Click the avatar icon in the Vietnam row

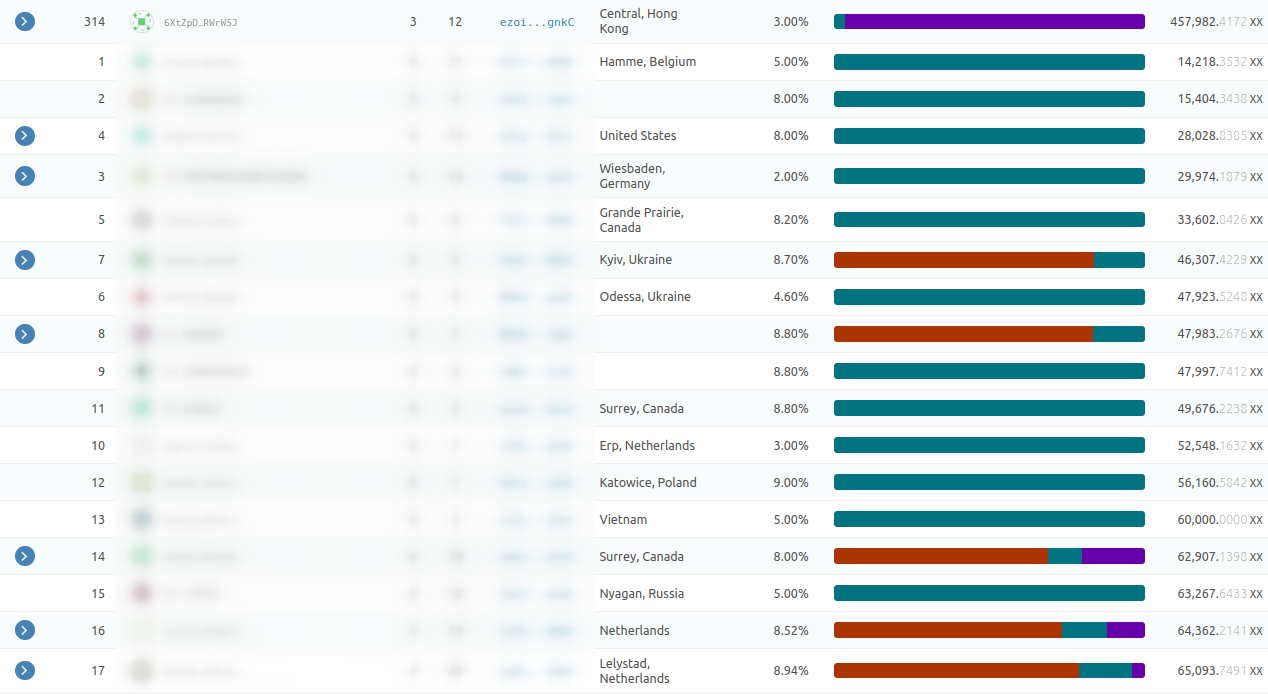pos(142,519)
